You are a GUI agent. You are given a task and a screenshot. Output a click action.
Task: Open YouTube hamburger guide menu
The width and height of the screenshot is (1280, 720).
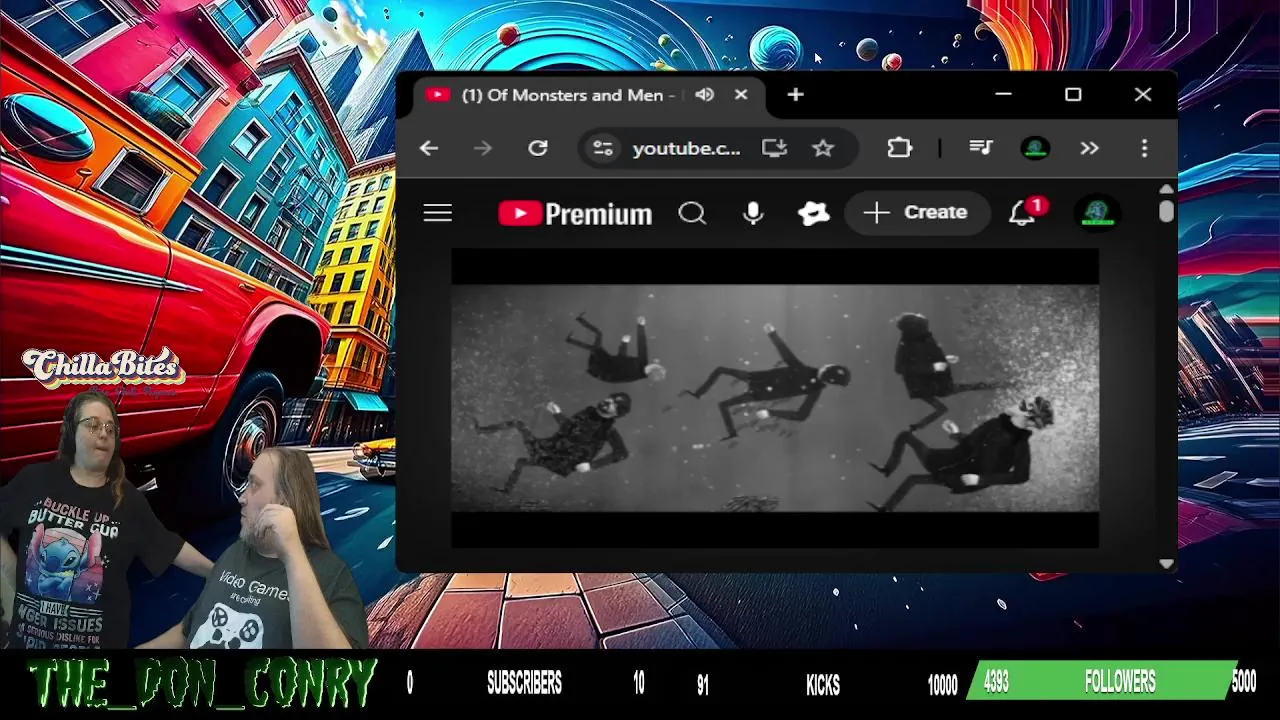[438, 213]
